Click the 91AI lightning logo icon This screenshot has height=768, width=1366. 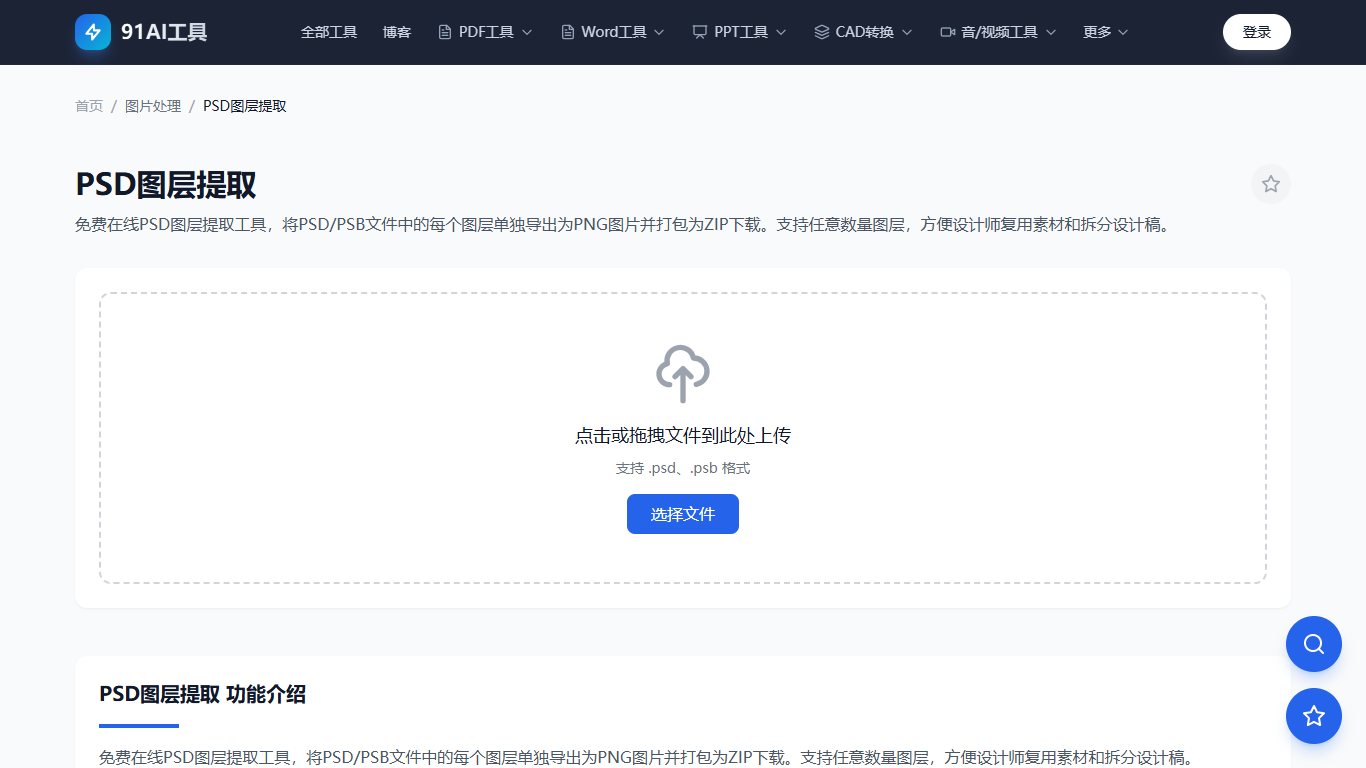pos(93,32)
